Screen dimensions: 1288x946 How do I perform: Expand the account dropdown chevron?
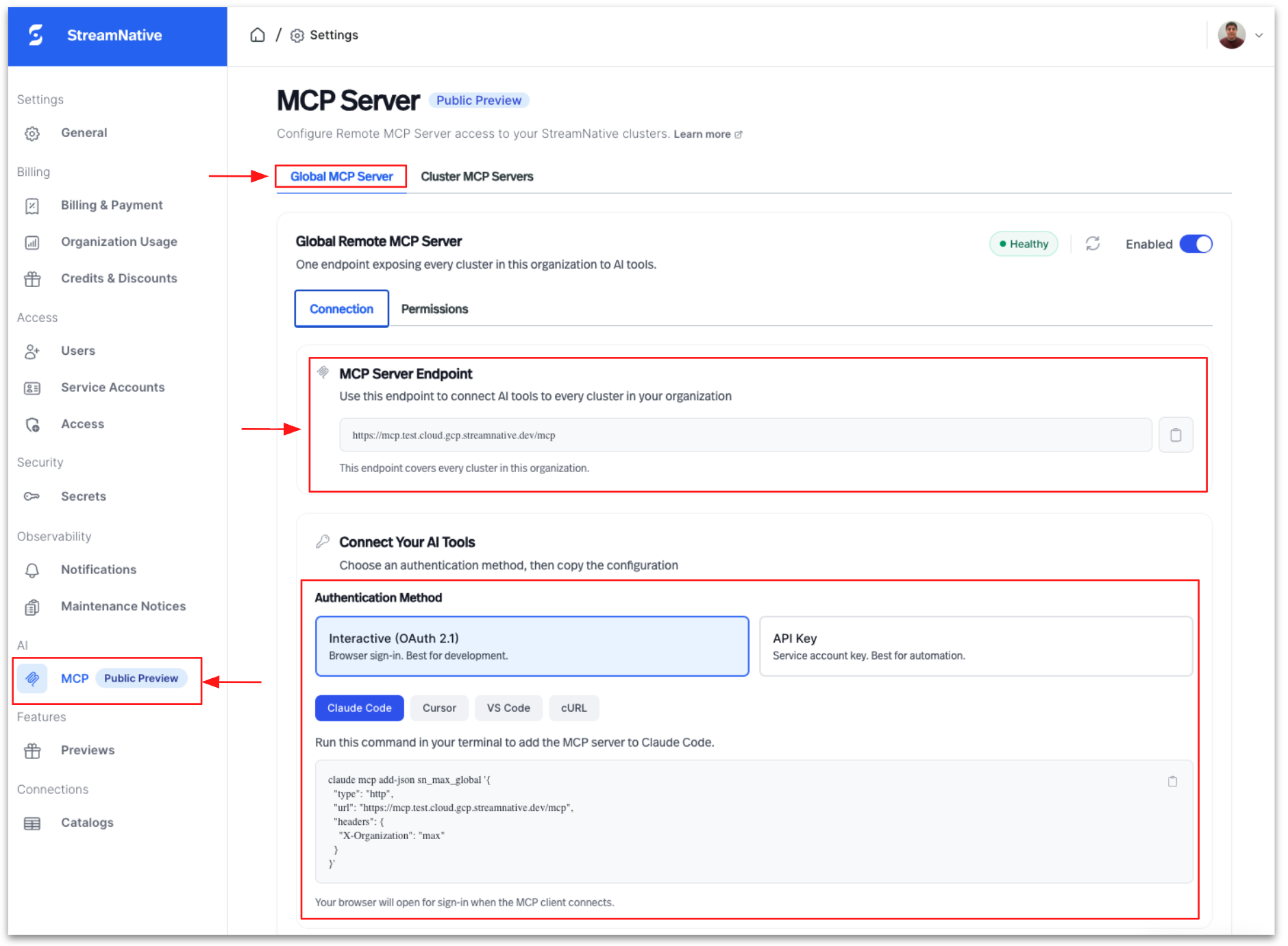tap(1259, 36)
